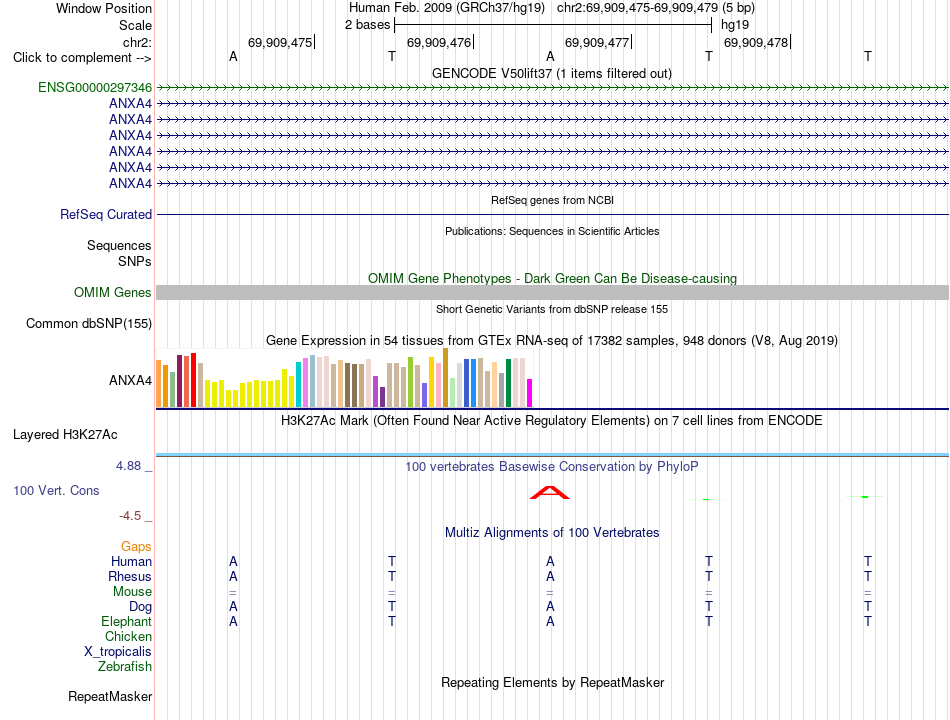Click the green ENSG00000297346 transcript arrow line
The width and height of the screenshot is (950, 720).
[552, 87]
